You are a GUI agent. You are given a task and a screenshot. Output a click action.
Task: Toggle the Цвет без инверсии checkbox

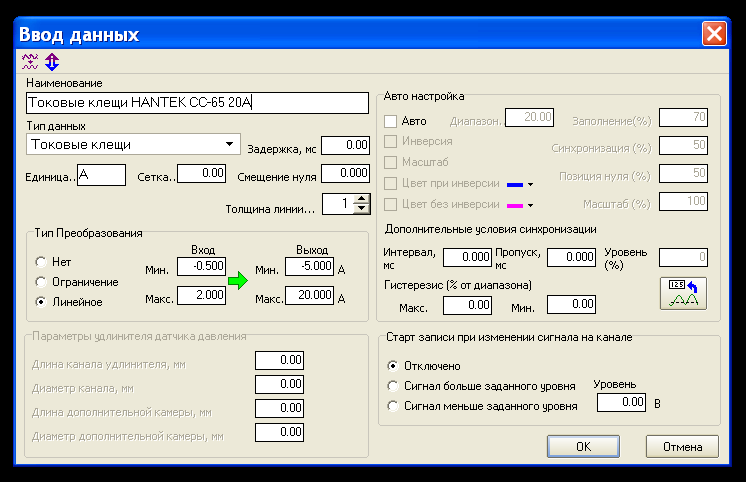(391, 205)
